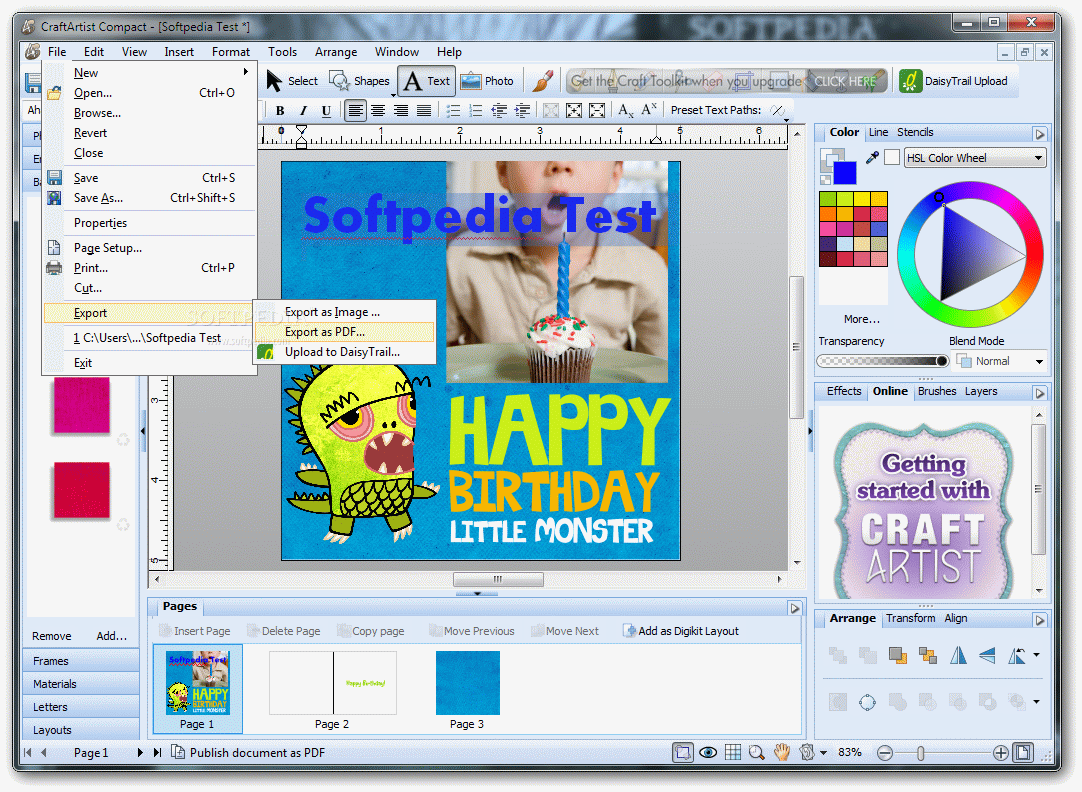
Task: Click the Export as PDF... entry
Action: (345, 332)
